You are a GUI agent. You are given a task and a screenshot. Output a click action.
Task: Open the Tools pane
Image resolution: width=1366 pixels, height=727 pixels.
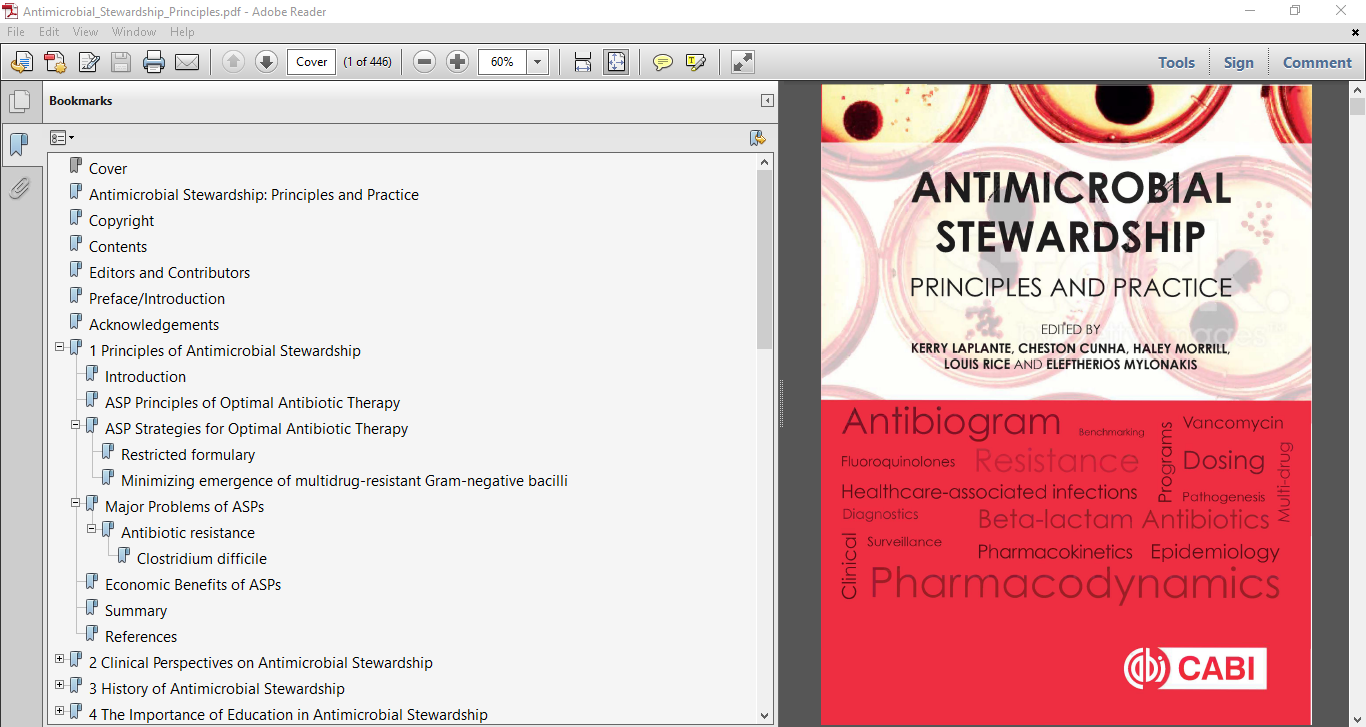pos(1176,61)
